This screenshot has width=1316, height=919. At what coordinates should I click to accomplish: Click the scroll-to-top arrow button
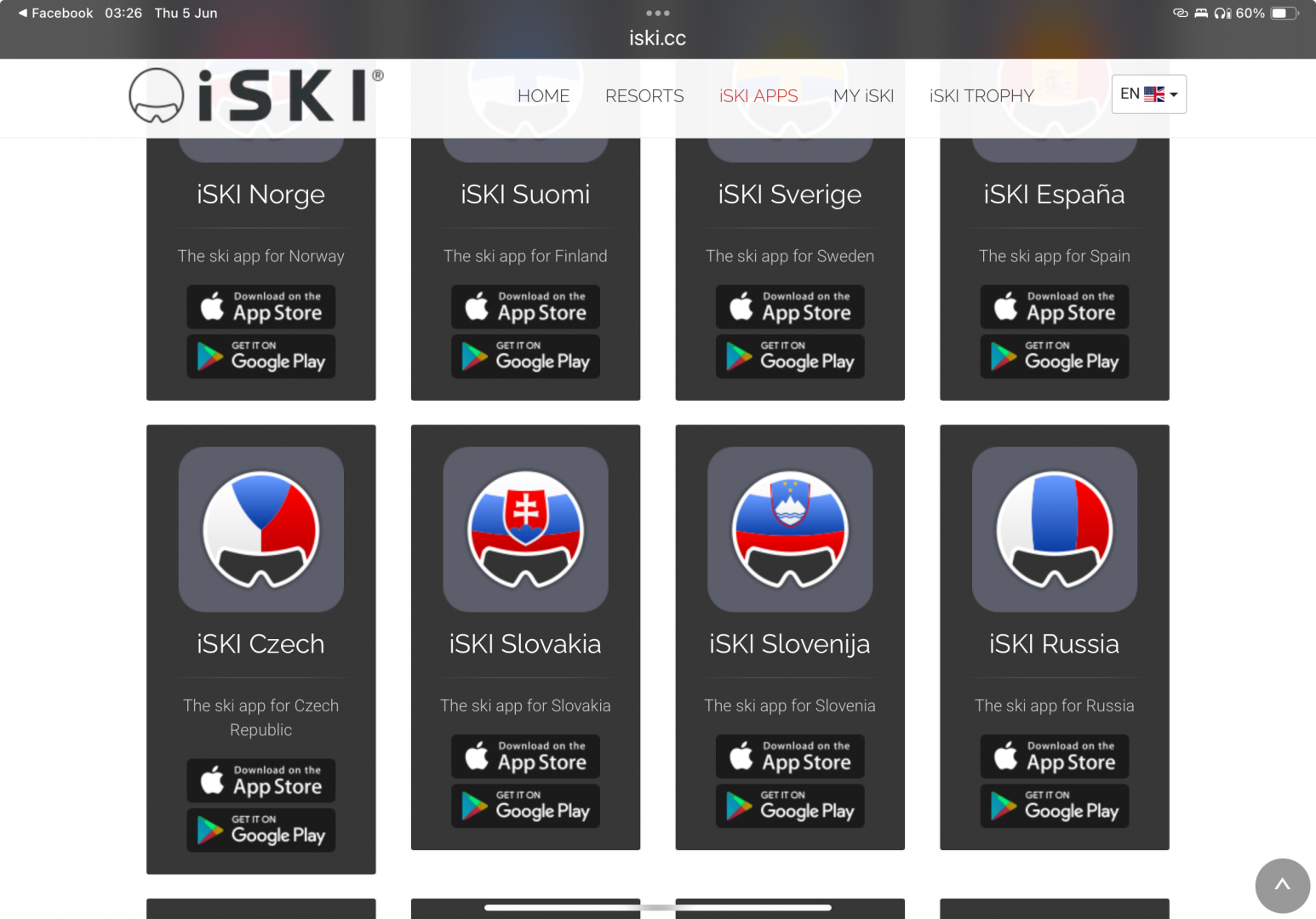1282,886
